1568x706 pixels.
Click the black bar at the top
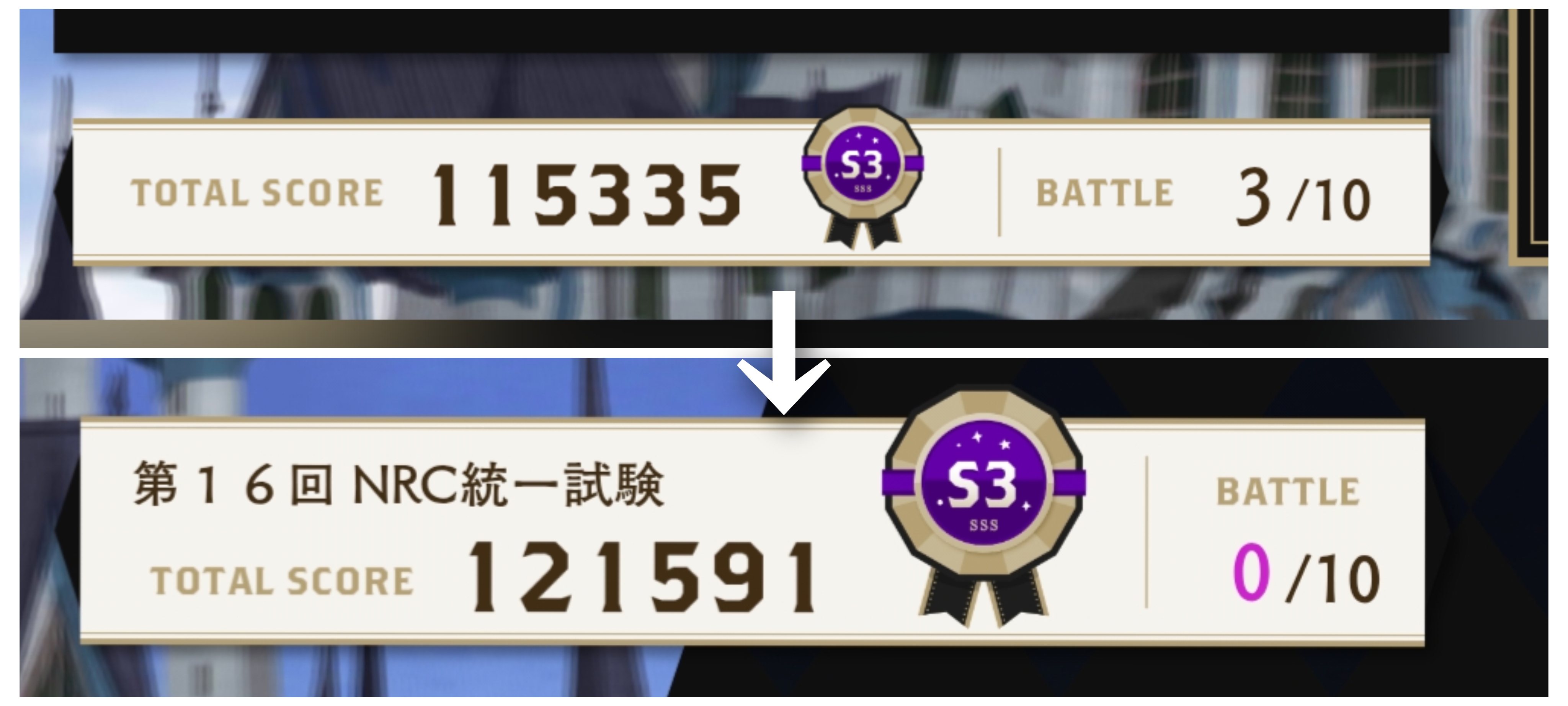click(x=752, y=31)
